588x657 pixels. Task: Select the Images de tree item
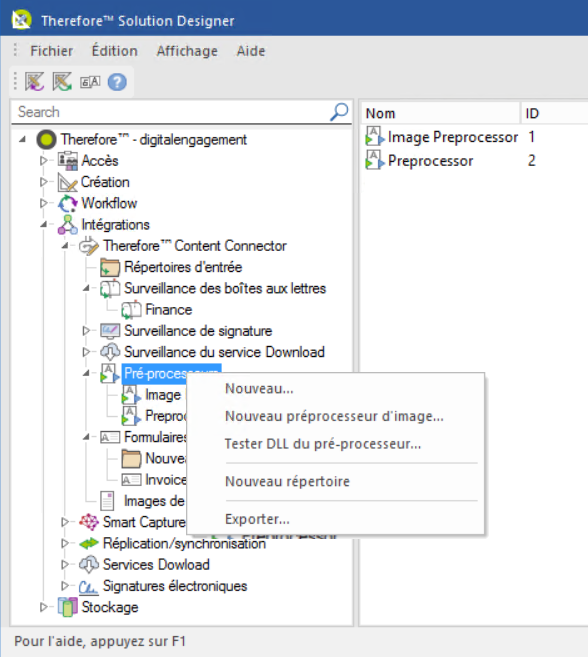point(154,501)
